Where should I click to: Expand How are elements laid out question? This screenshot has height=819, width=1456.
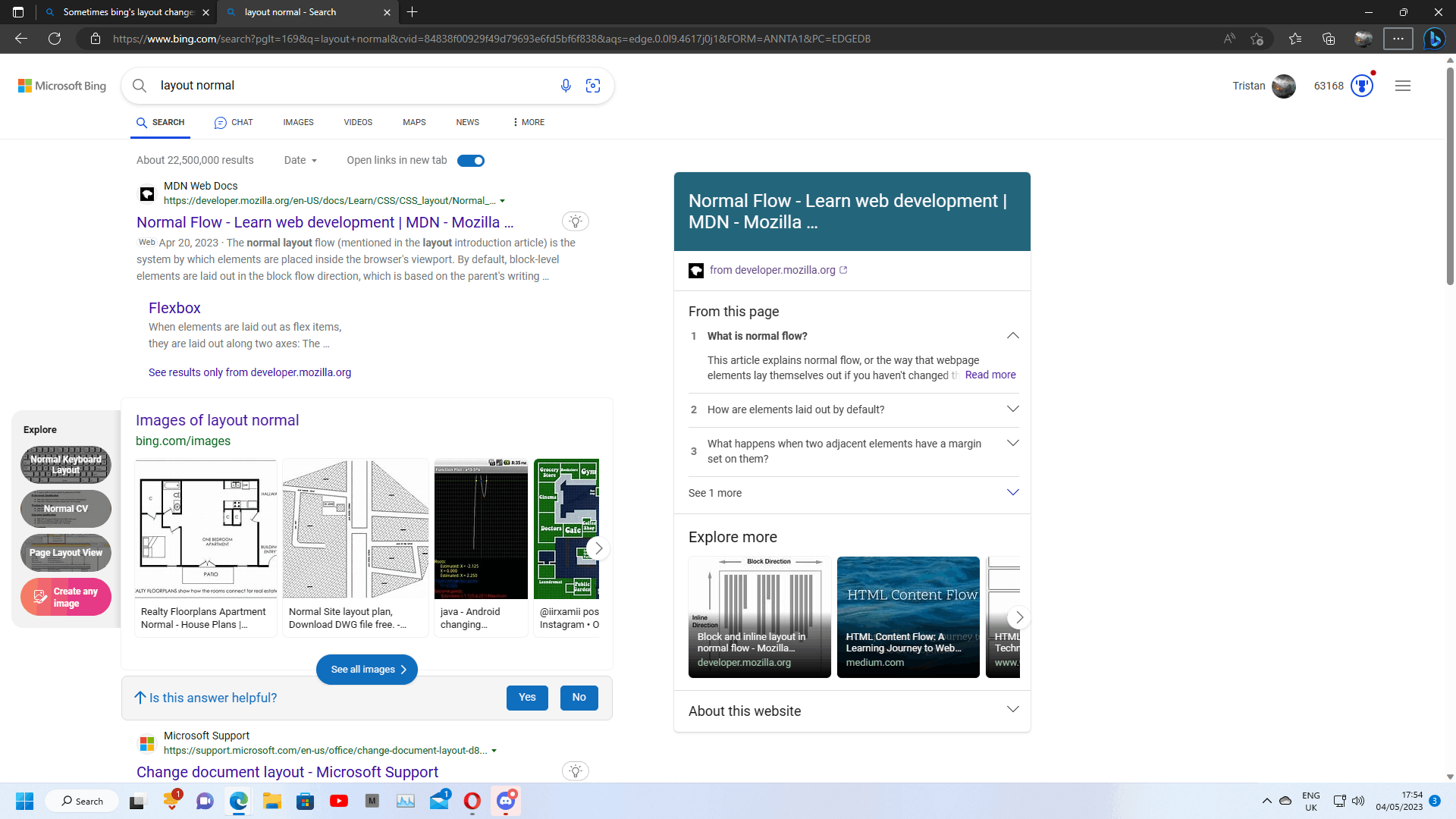coord(1012,409)
